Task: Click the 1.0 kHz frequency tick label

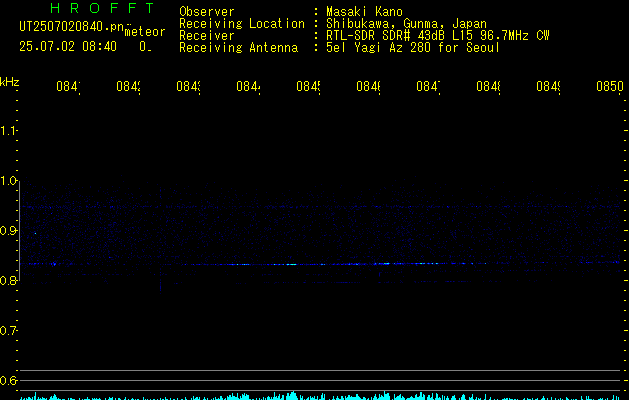Action: (x=9, y=181)
